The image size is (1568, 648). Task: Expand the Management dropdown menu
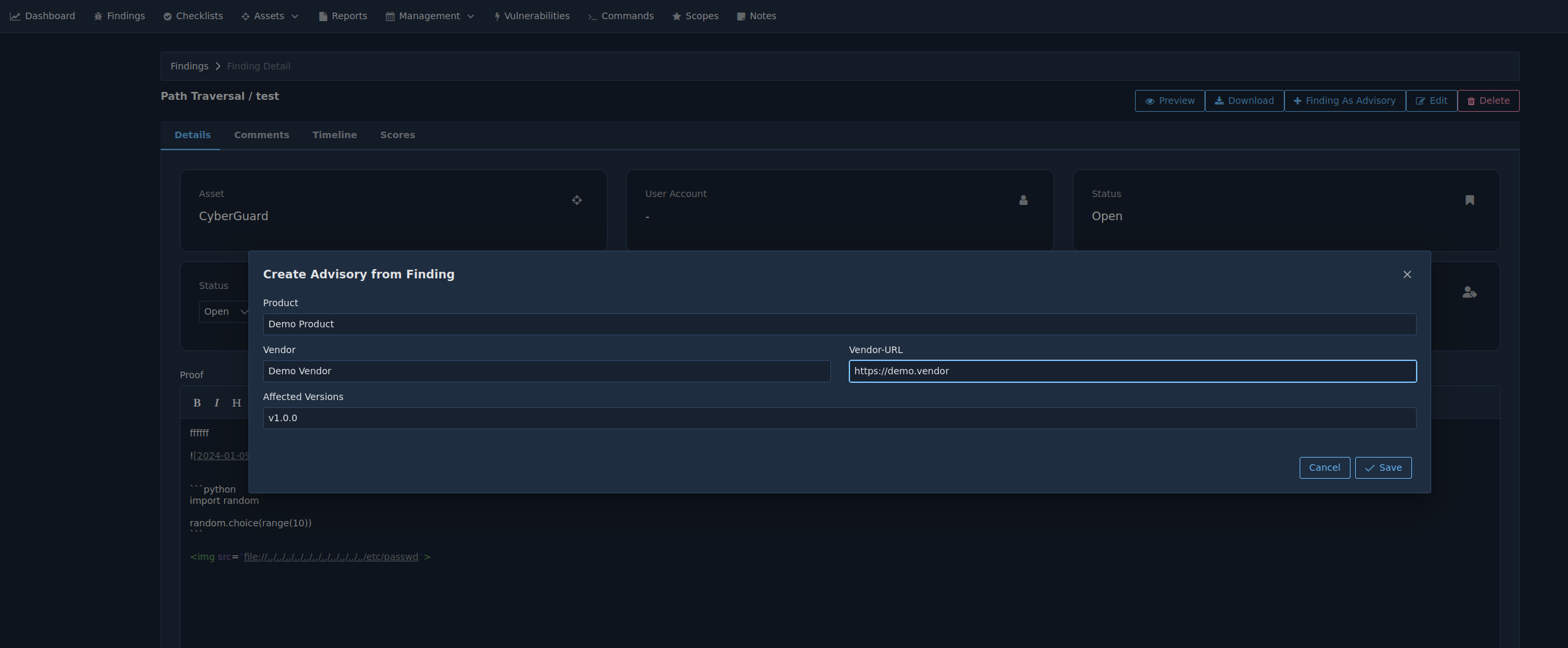coord(430,16)
